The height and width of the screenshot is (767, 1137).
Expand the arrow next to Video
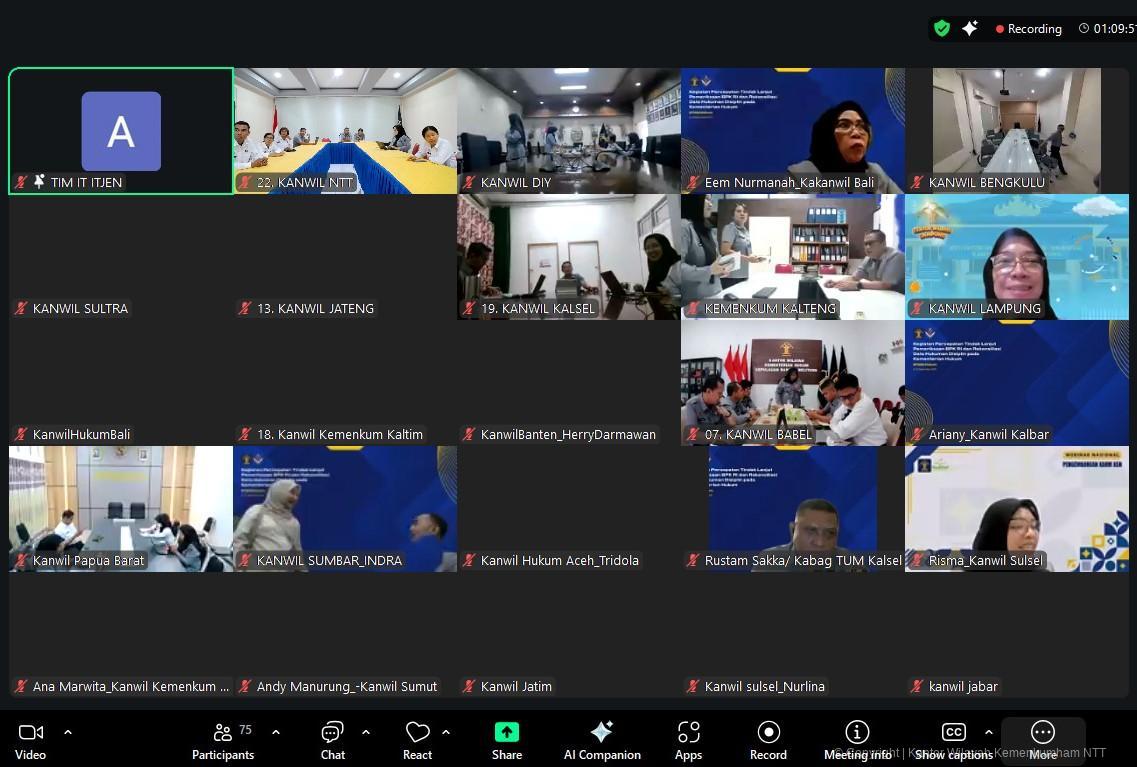point(68,732)
